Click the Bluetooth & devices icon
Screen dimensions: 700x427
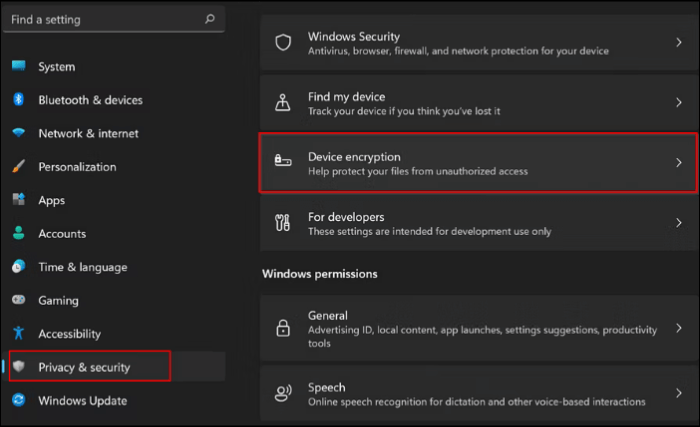click(18, 100)
